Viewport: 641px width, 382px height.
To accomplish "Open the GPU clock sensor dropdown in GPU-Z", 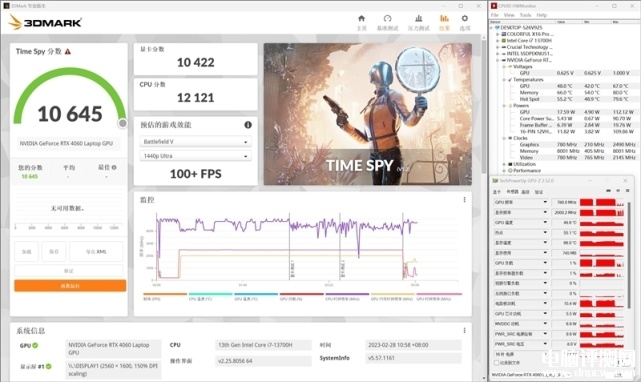I will [x=545, y=202].
